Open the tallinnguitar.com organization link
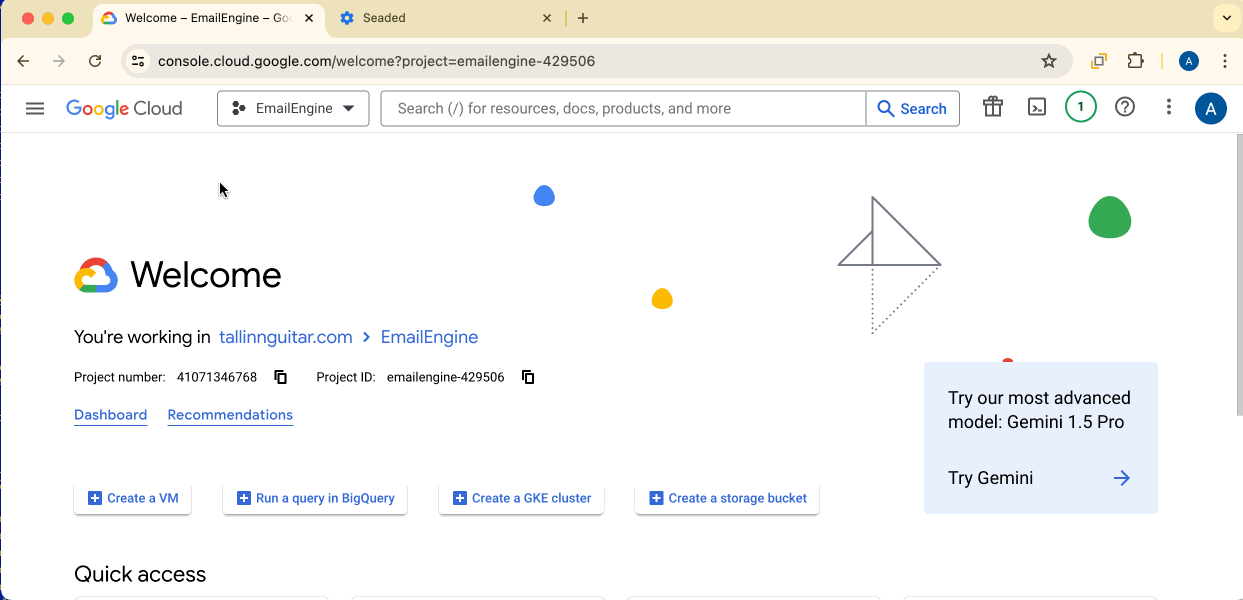1243x600 pixels. coord(285,337)
